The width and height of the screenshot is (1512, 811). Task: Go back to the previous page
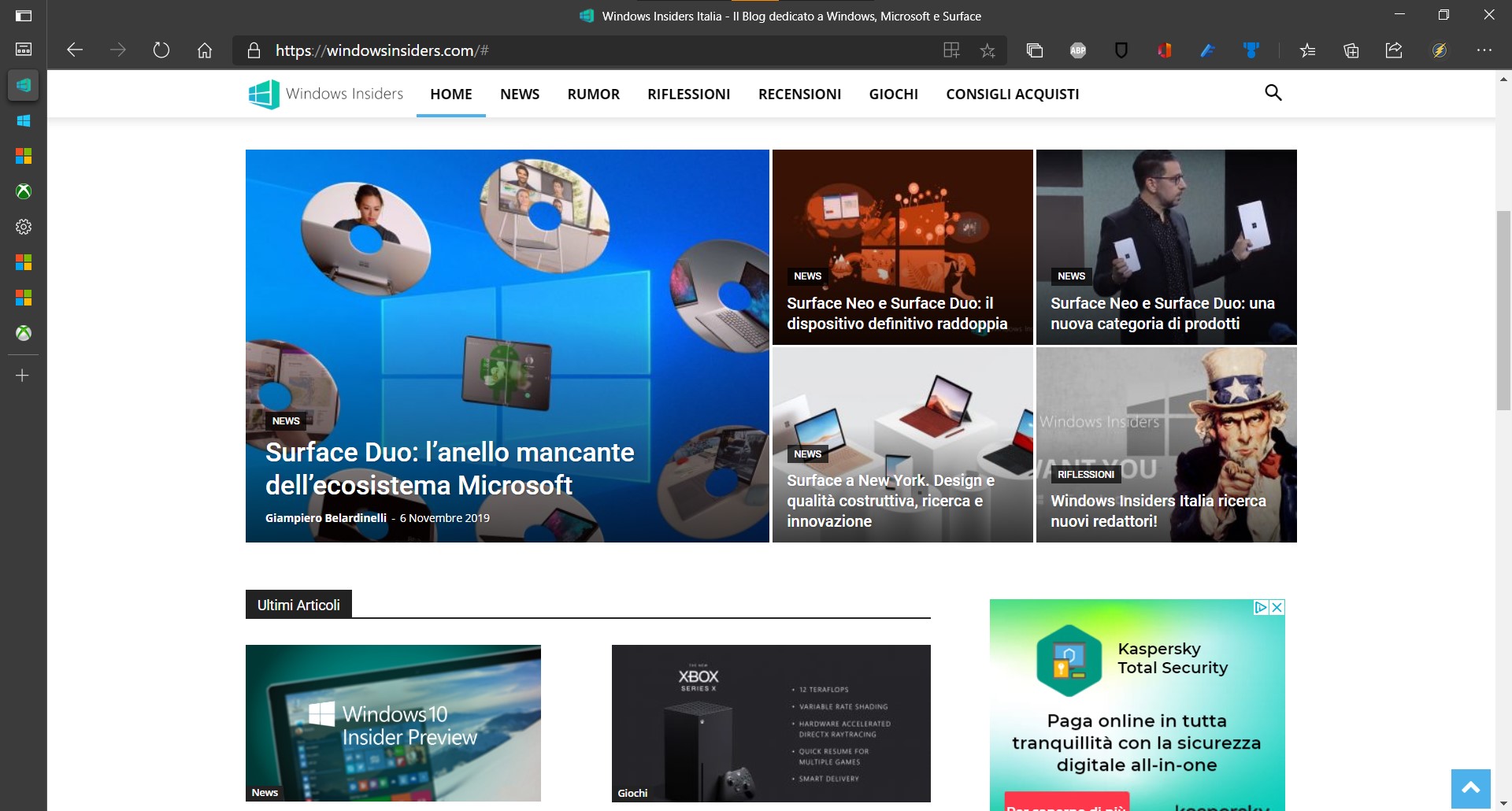(x=75, y=50)
